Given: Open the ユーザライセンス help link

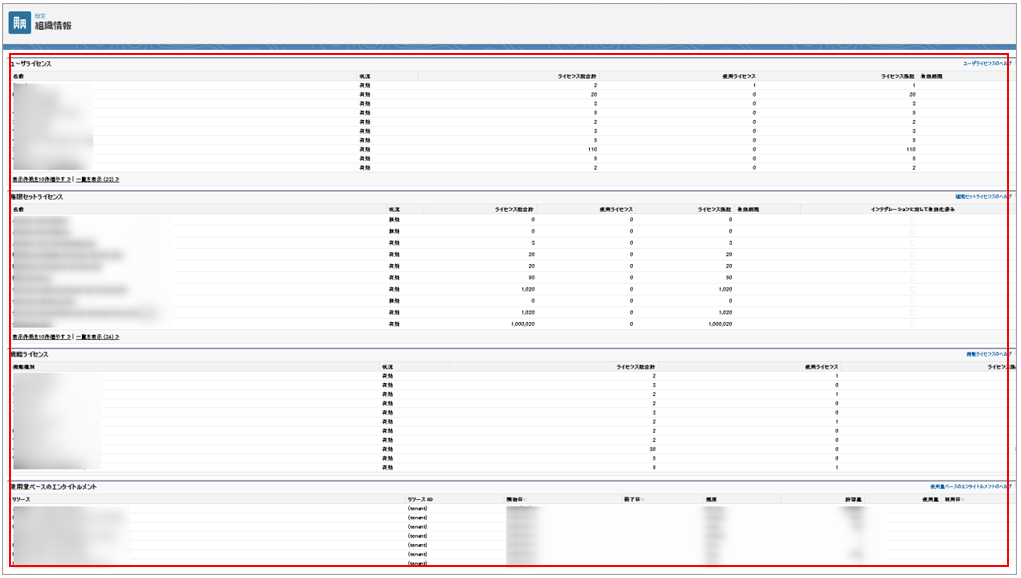Looking at the screenshot, I should 986,63.
